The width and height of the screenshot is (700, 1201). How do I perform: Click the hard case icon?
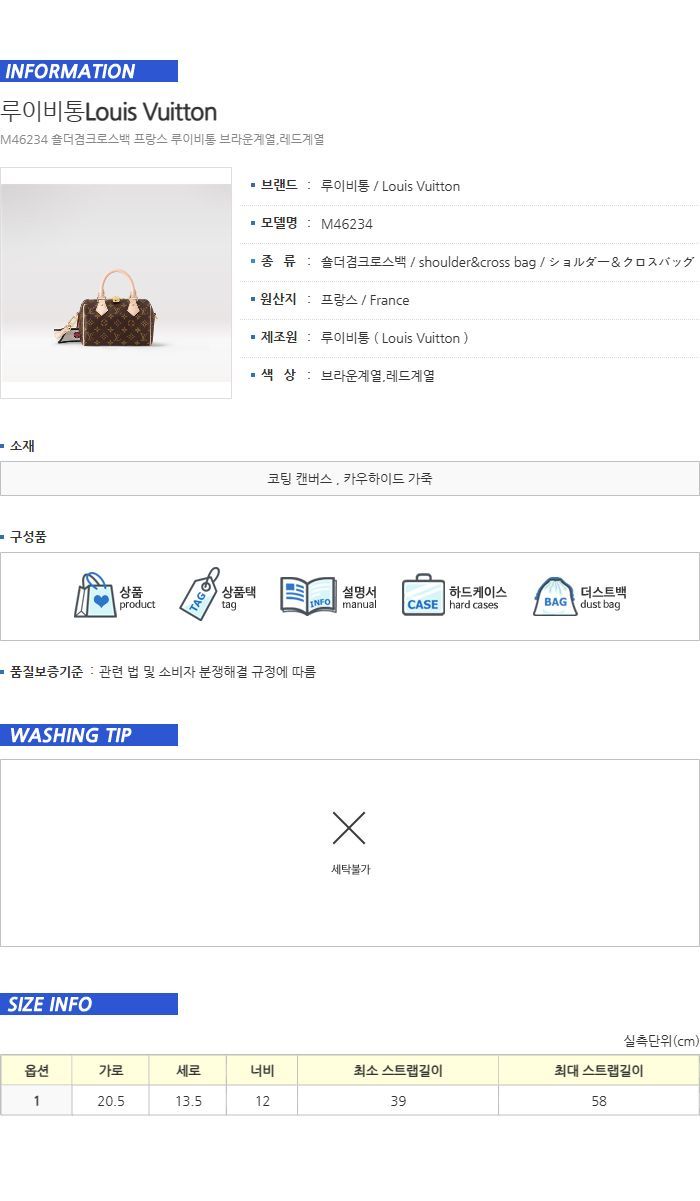pos(423,596)
